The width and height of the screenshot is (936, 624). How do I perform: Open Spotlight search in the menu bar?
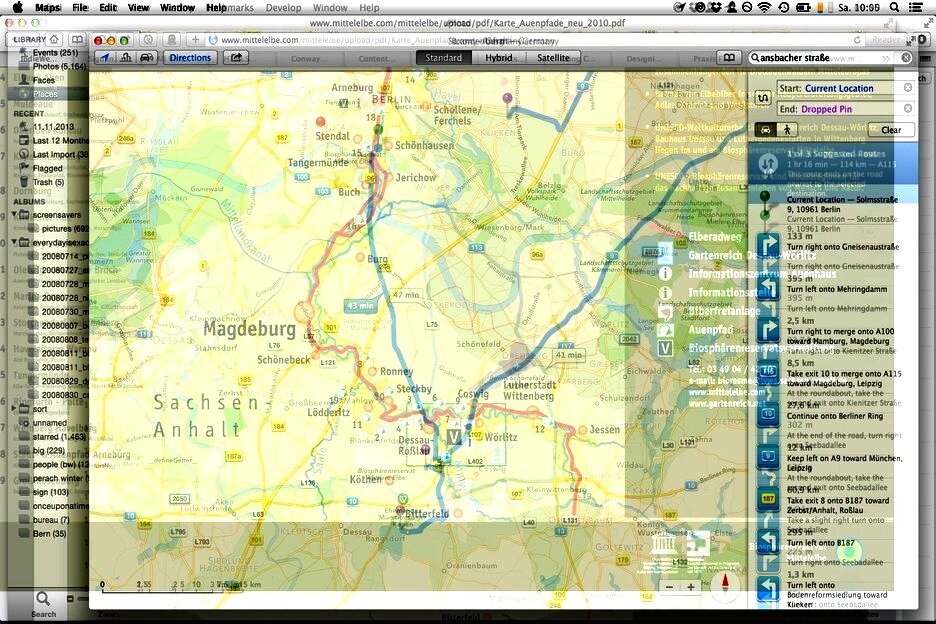894,7
